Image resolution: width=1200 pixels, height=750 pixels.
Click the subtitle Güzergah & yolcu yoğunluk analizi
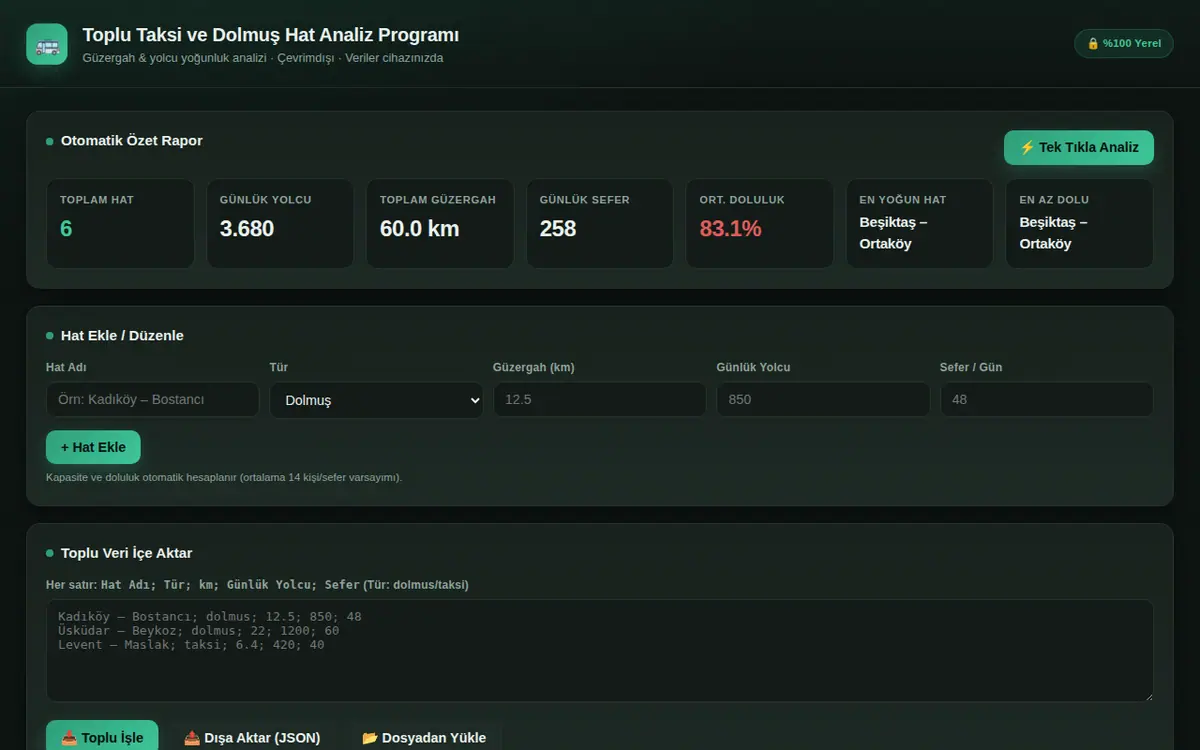(x=263, y=58)
